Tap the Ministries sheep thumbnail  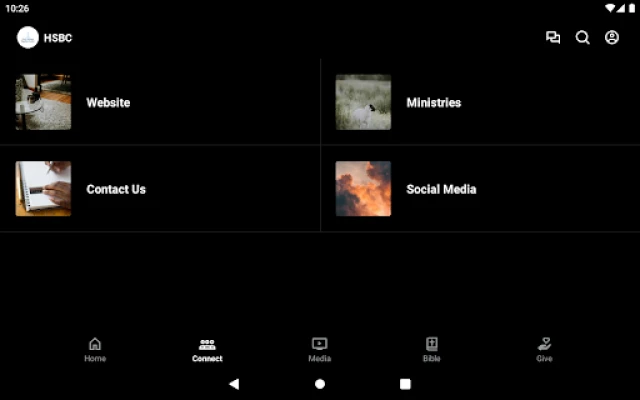(363, 102)
